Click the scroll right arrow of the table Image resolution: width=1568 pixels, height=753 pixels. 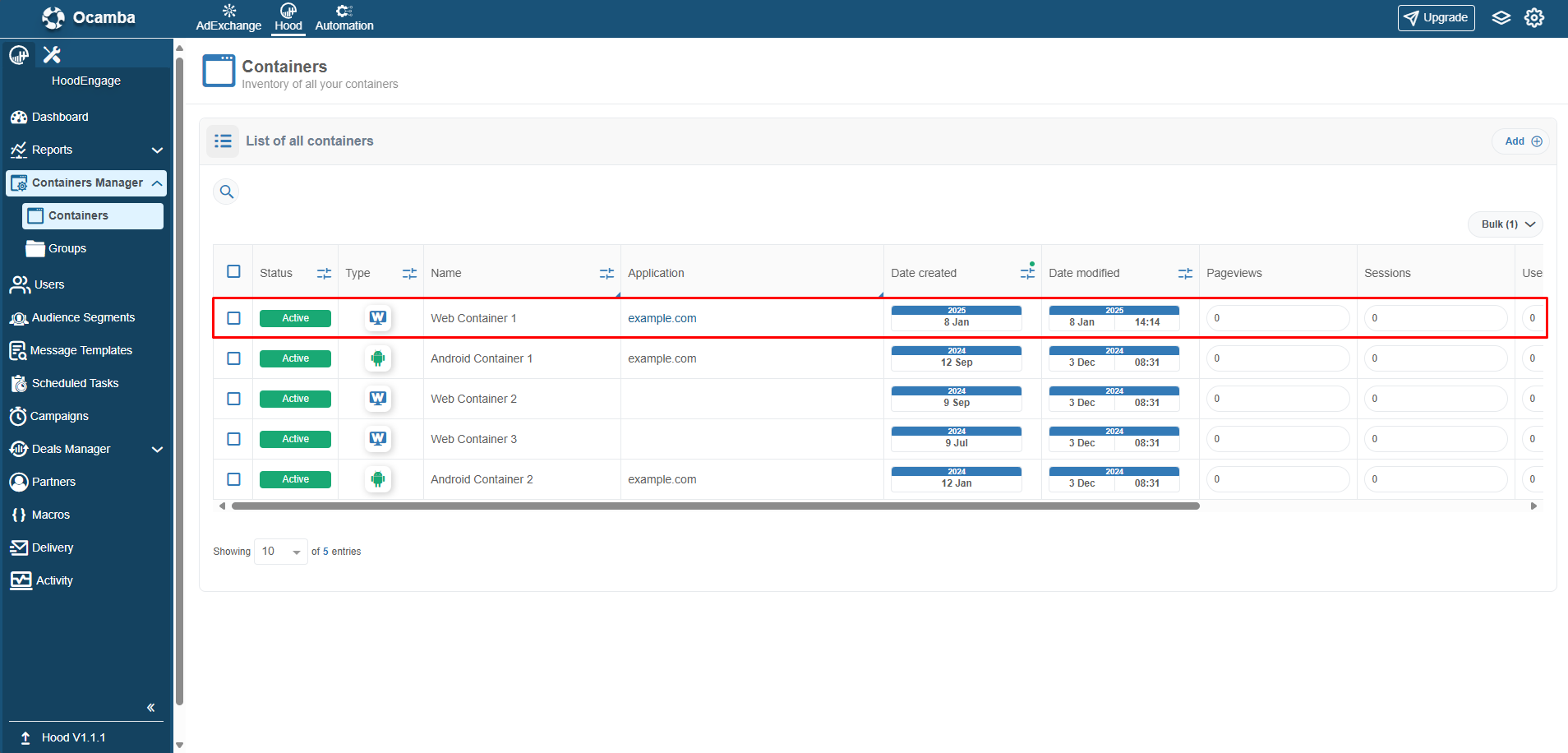point(1533,506)
